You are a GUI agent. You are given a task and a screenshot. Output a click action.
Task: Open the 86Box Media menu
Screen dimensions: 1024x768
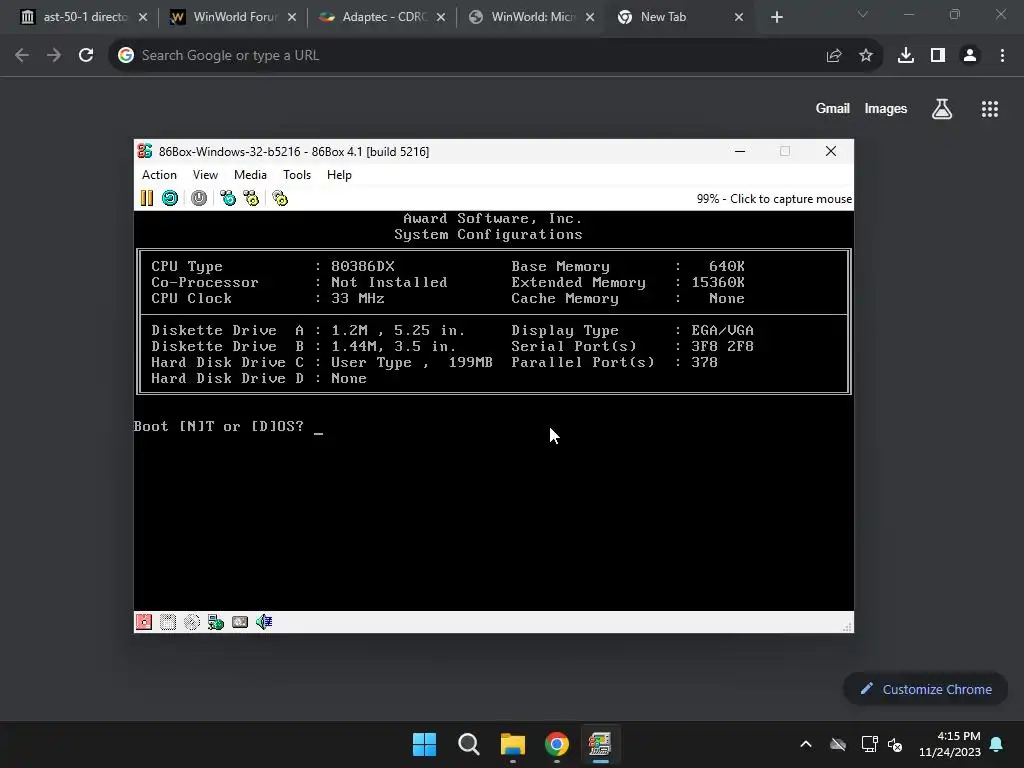pyautogui.click(x=250, y=174)
